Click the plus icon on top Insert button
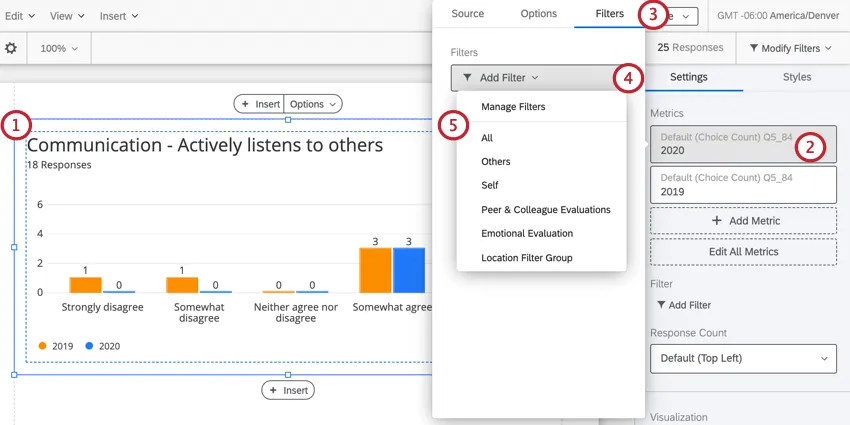This screenshot has height=425, width=850. coord(246,104)
